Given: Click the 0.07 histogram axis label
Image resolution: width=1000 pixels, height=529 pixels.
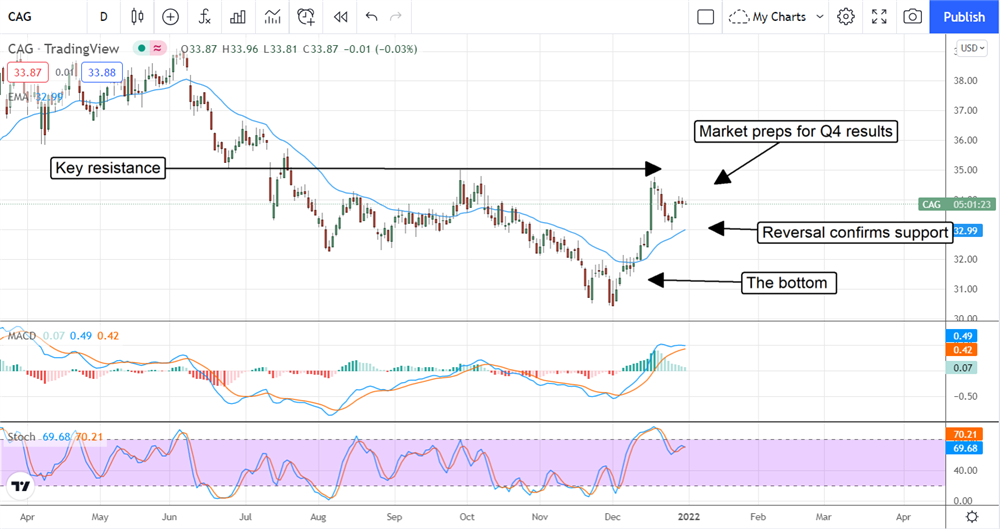Looking at the screenshot, I should (962, 368).
